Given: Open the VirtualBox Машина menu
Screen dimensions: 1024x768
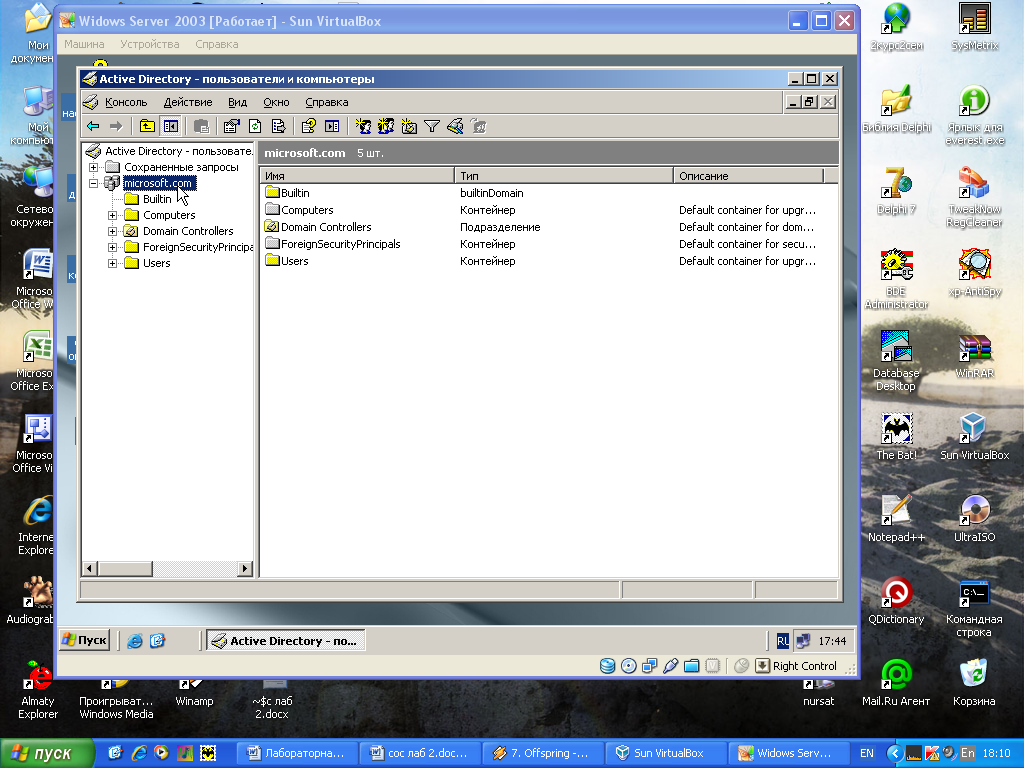Looking at the screenshot, I should click(x=84, y=44).
